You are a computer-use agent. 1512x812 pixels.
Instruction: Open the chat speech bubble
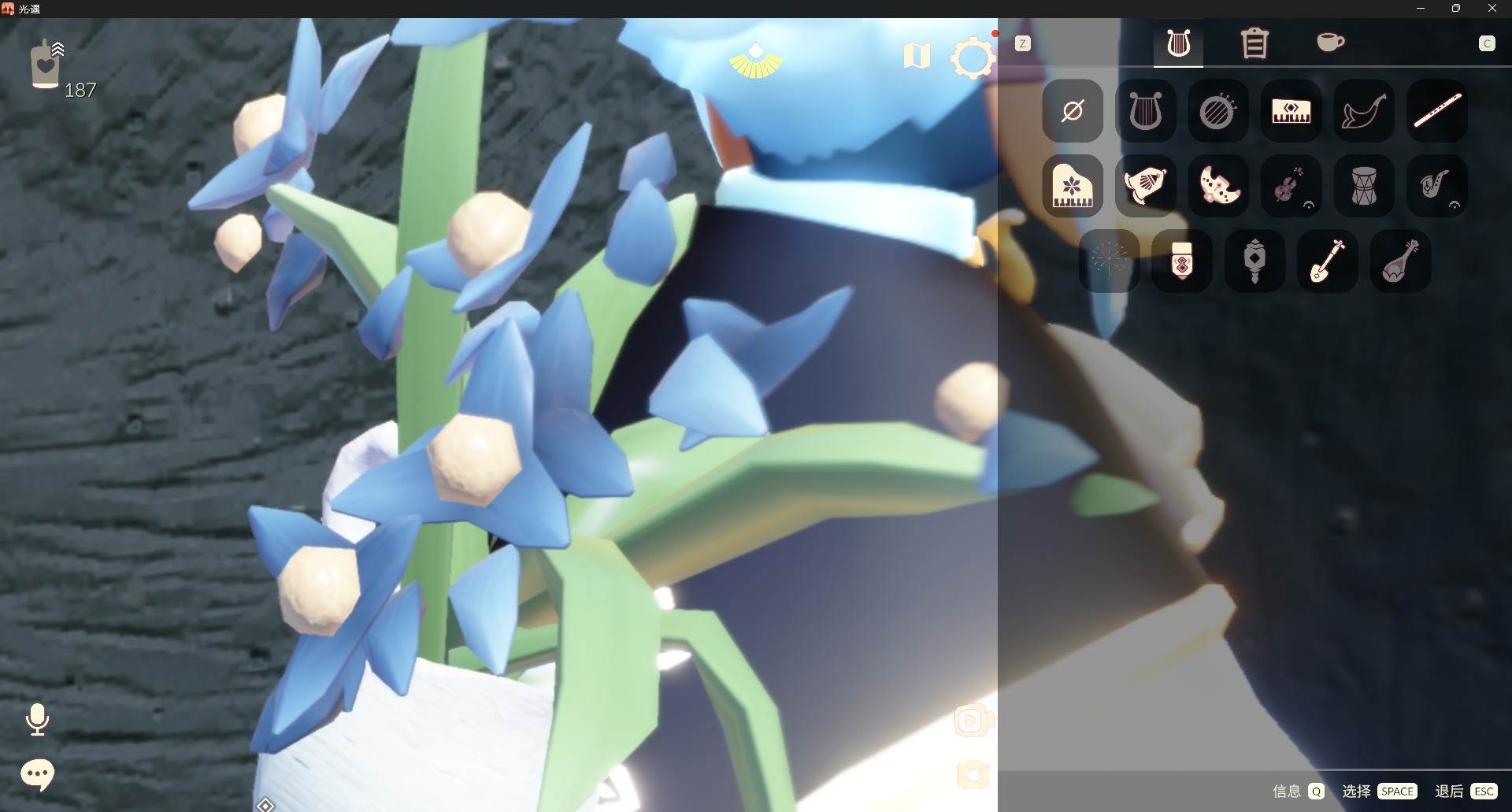[38, 775]
